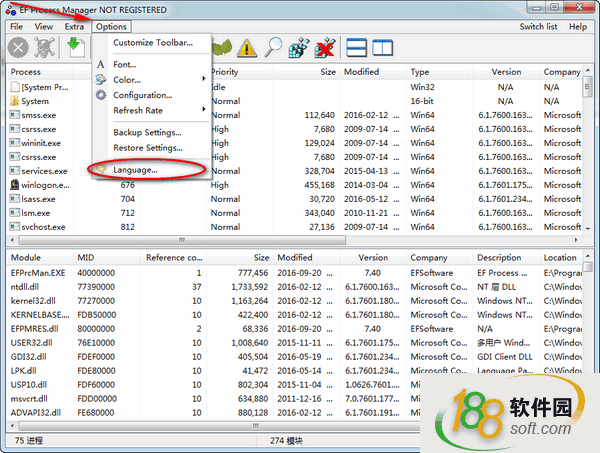Expand the Refresh Rate submenu
Screen dimensions: 600x453
tap(141, 110)
